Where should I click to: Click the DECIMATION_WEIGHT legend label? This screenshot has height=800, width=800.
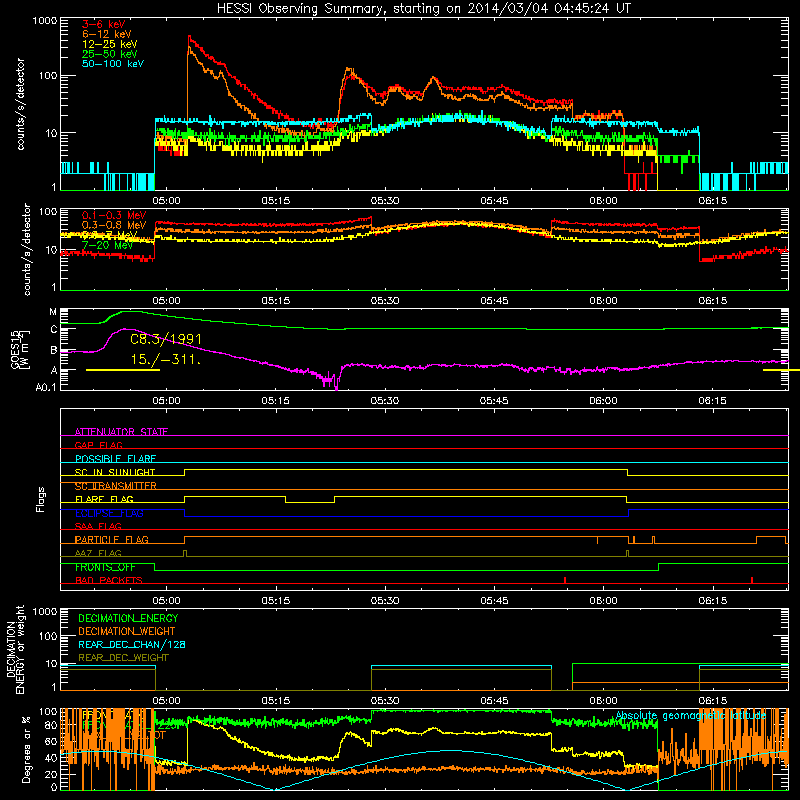click(127, 632)
